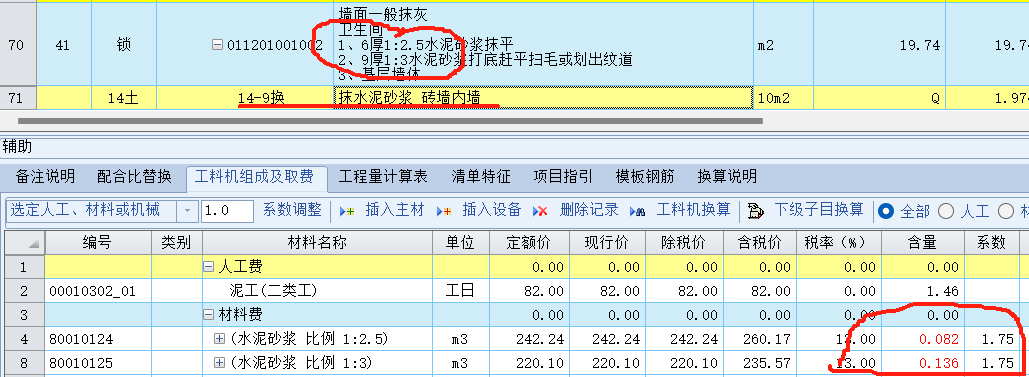Select row header 70 in upper grid

(x=18, y=45)
